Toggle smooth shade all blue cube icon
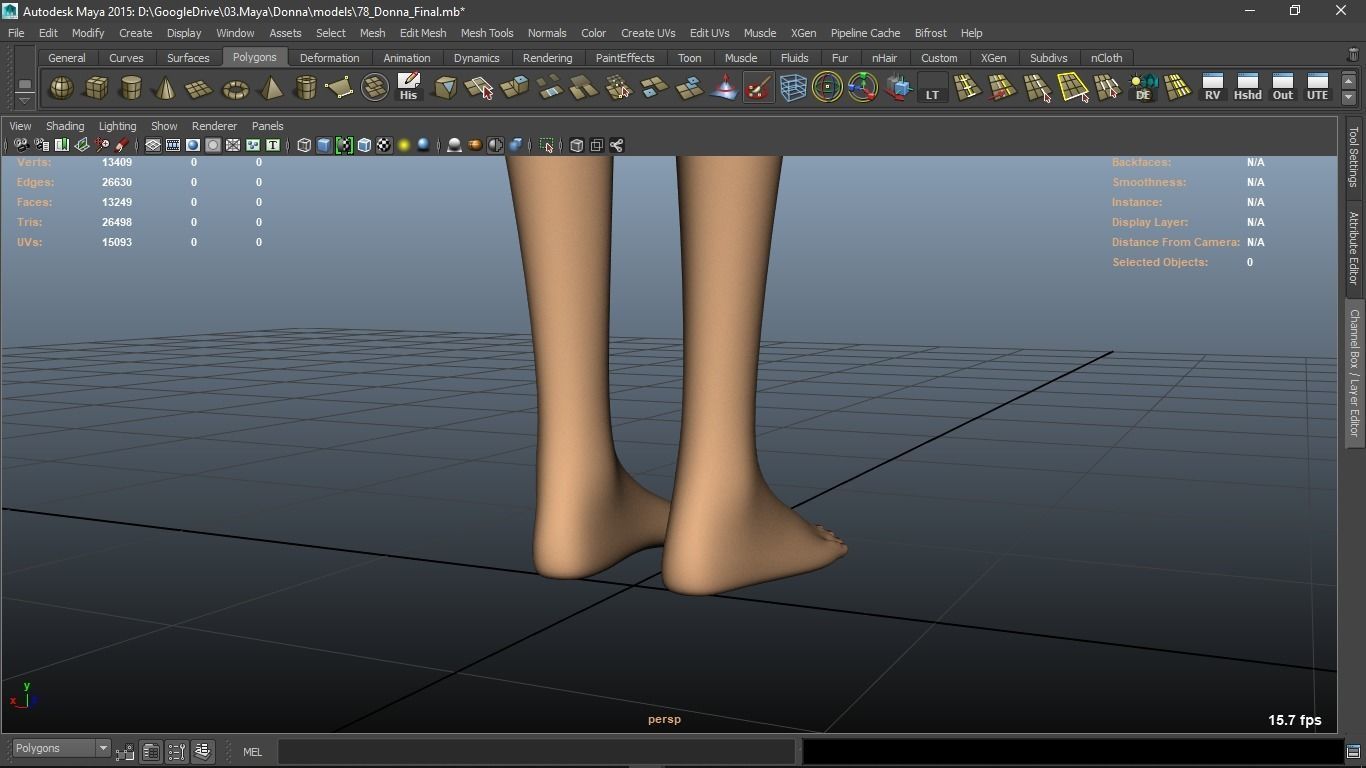This screenshot has width=1366, height=768. 324,145
